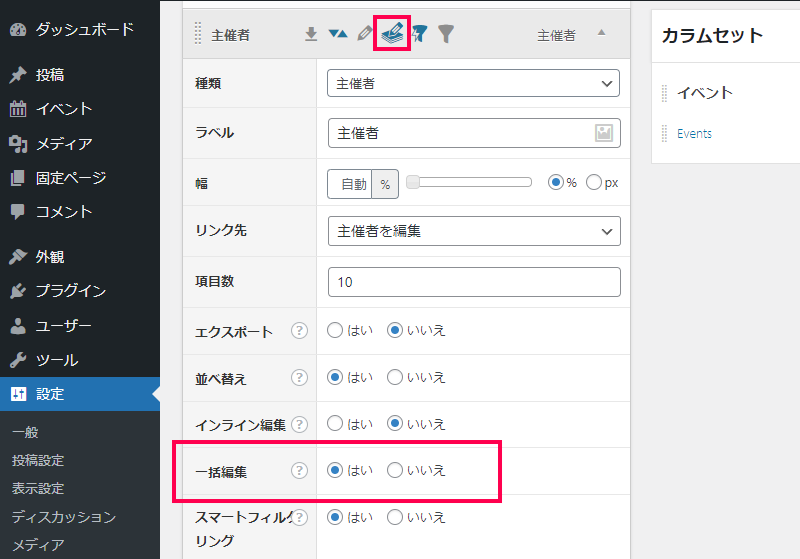The image size is (800, 559).
Task: Click the calendar icon beside イベント menu
Action: click(18, 109)
